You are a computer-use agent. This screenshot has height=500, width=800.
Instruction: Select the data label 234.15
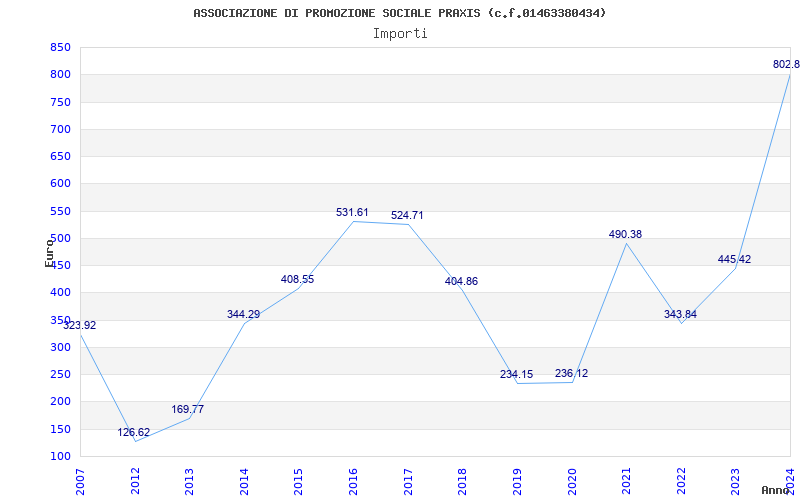point(516,374)
